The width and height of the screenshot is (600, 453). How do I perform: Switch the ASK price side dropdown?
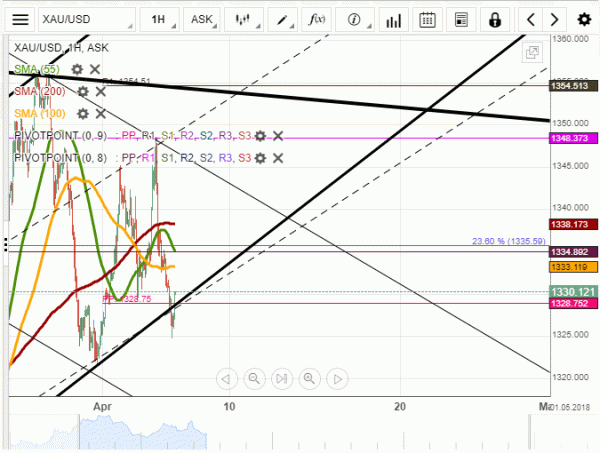point(202,19)
